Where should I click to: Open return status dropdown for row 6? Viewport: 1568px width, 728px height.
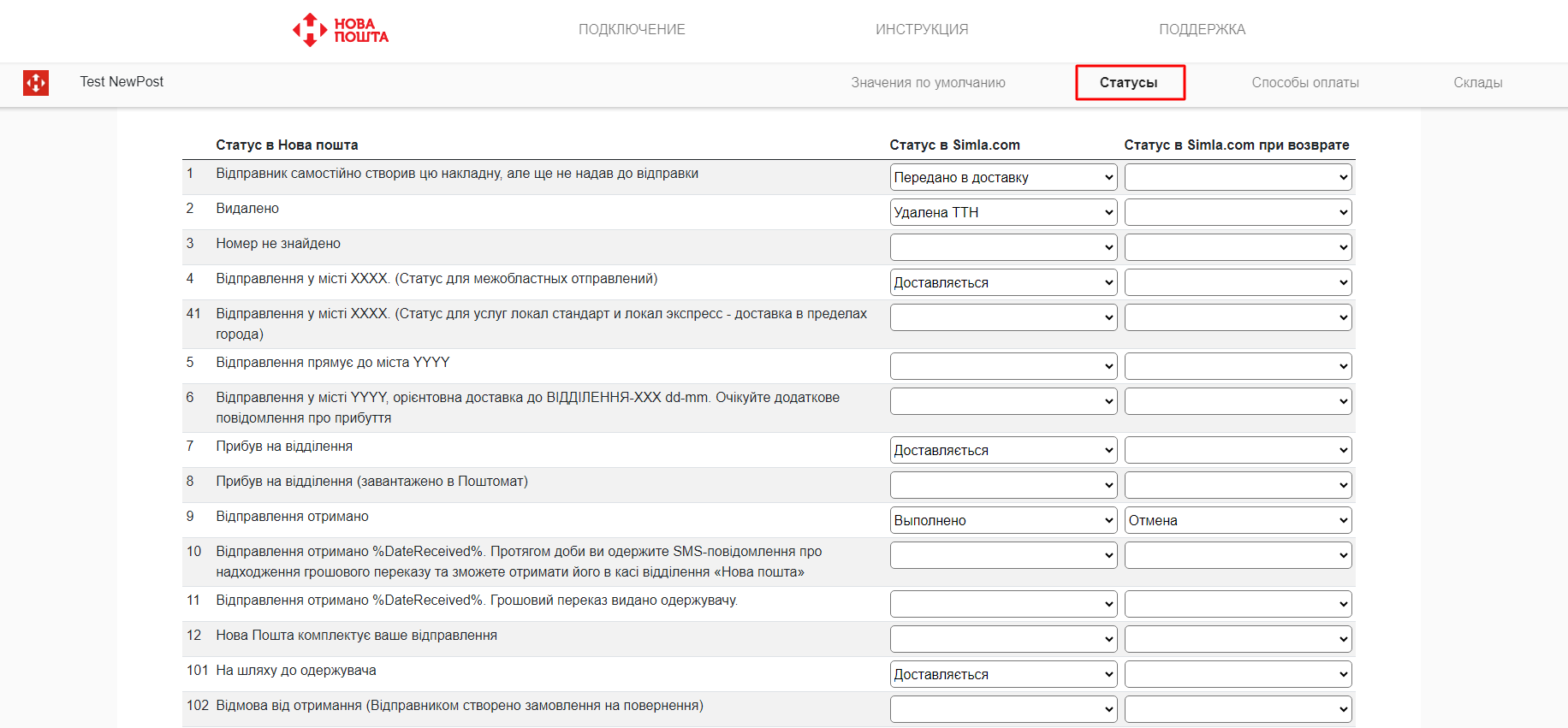pos(1238,402)
